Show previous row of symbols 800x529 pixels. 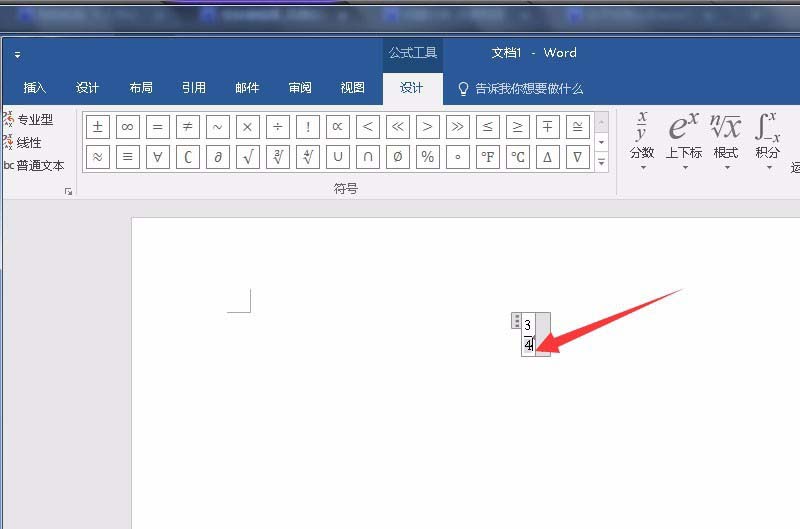pyautogui.click(x=602, y=122)
